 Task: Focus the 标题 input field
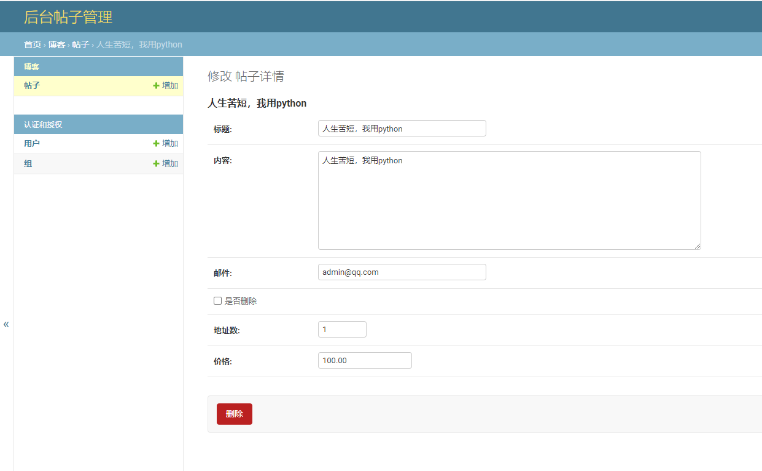click(402, 128)
